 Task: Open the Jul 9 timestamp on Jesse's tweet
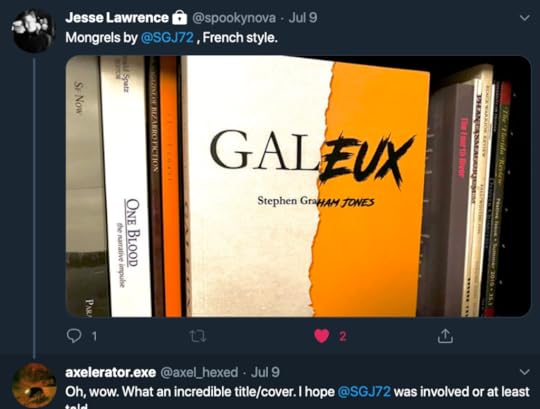(303, 18)
